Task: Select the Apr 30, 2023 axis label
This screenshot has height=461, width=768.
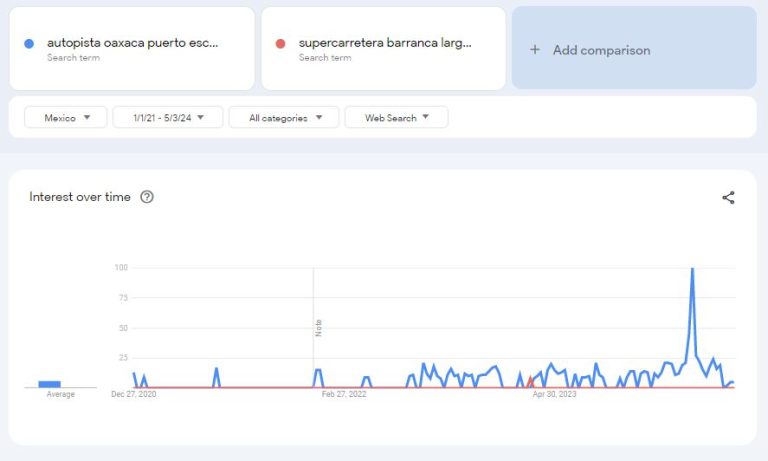Action: [x=554, y=395]
